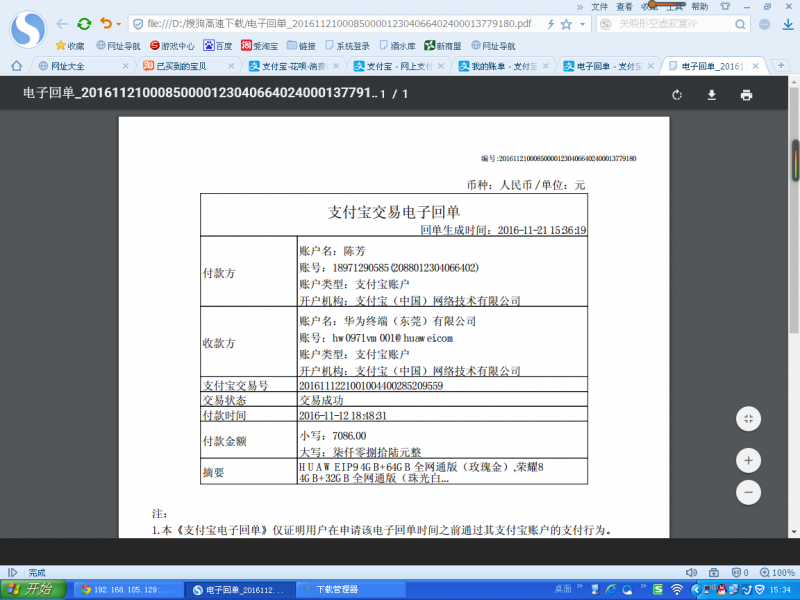Click the shirt skin icon in the title bar

point(725,7)
